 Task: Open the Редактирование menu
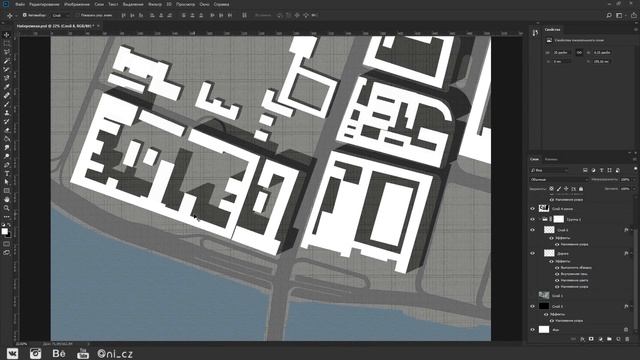click(x=44, y=4)
